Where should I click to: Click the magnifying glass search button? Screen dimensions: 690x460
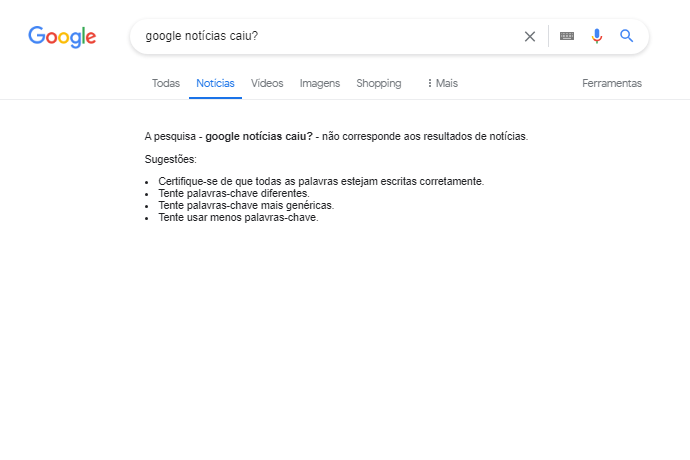click(x=627, y=37)
